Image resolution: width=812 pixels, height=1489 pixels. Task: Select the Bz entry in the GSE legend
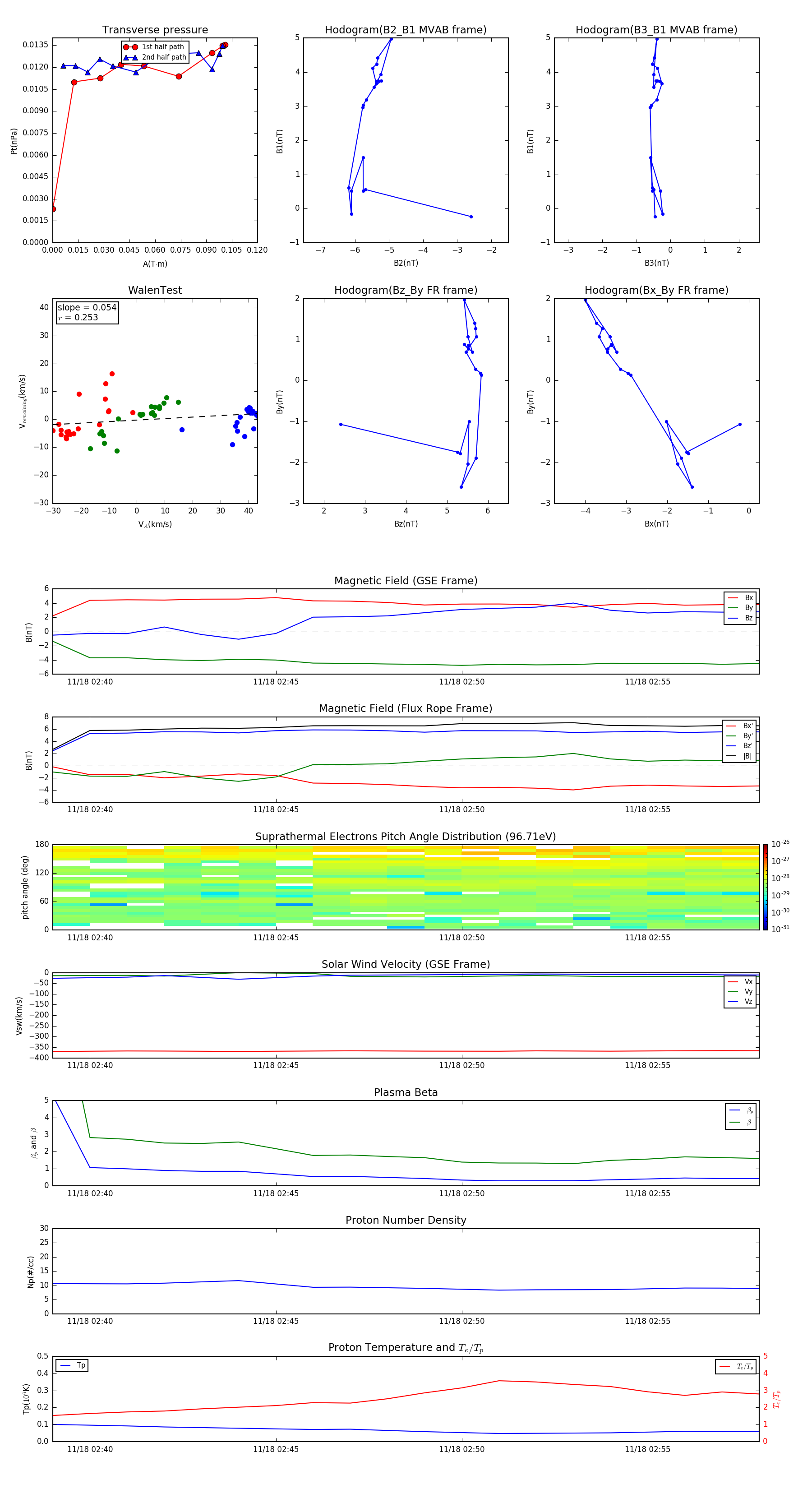click(x=740, y=618)
